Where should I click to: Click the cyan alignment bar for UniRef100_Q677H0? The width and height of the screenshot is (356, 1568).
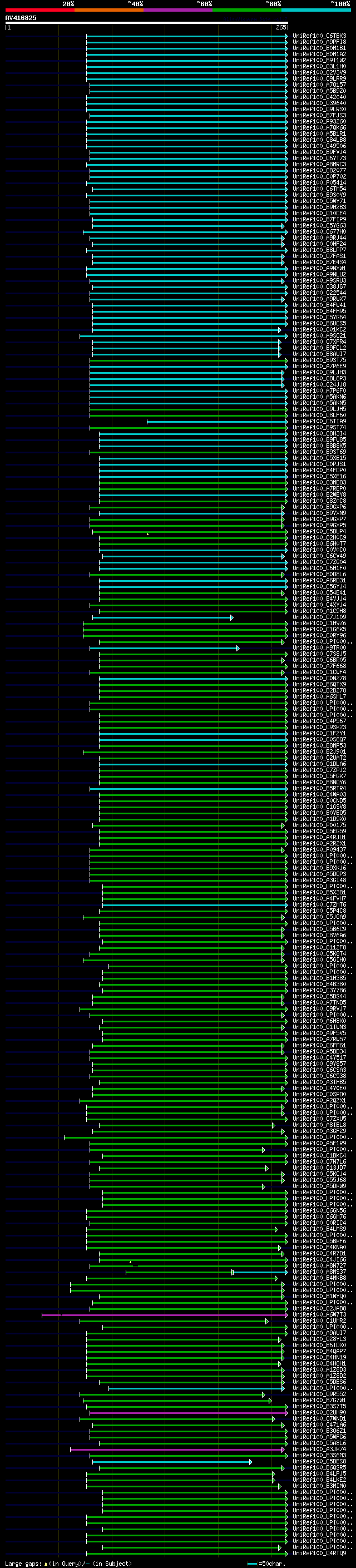[x=185, y=232]
